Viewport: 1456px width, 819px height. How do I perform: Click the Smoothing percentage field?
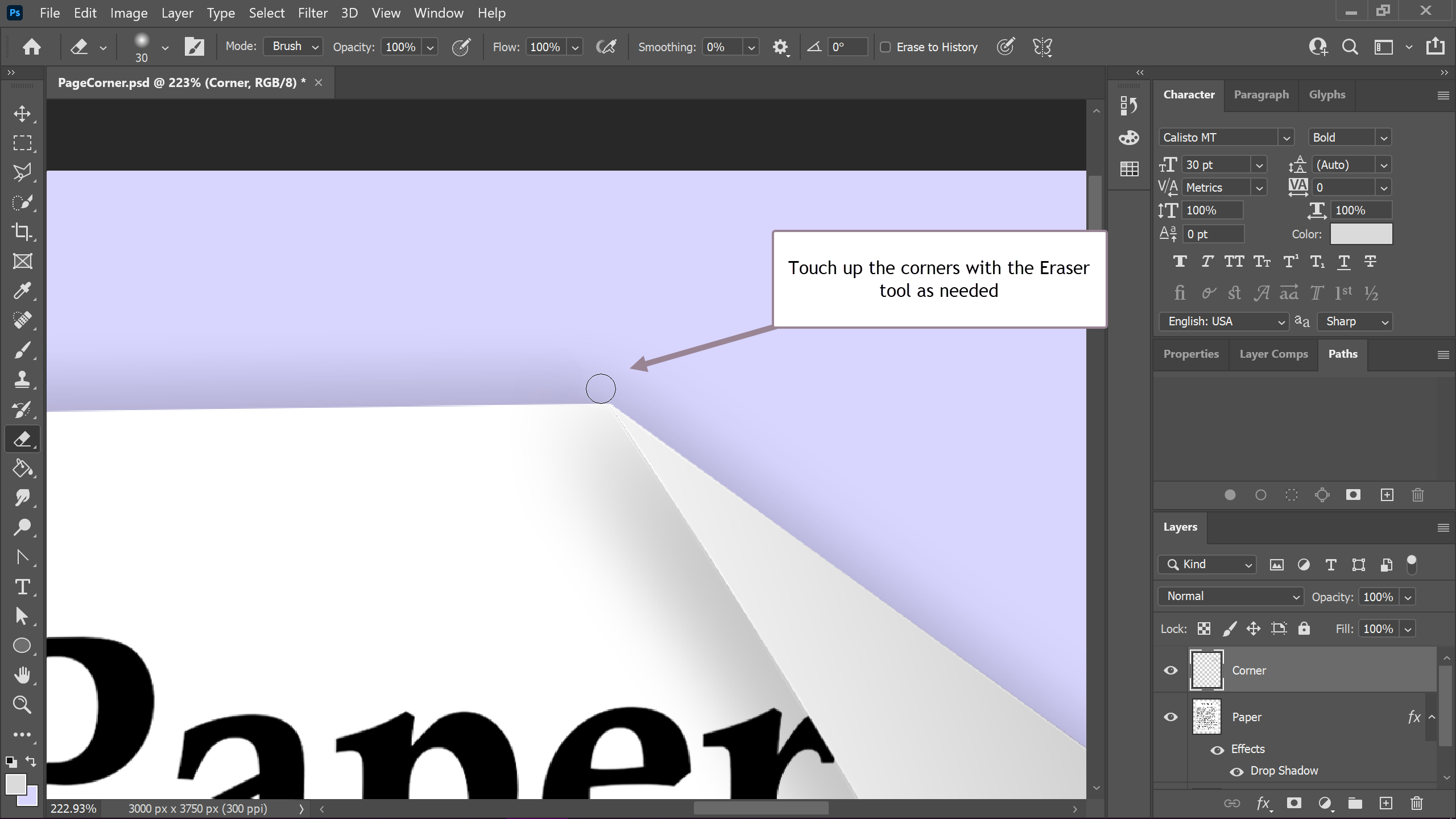click(x=722, y=47)
